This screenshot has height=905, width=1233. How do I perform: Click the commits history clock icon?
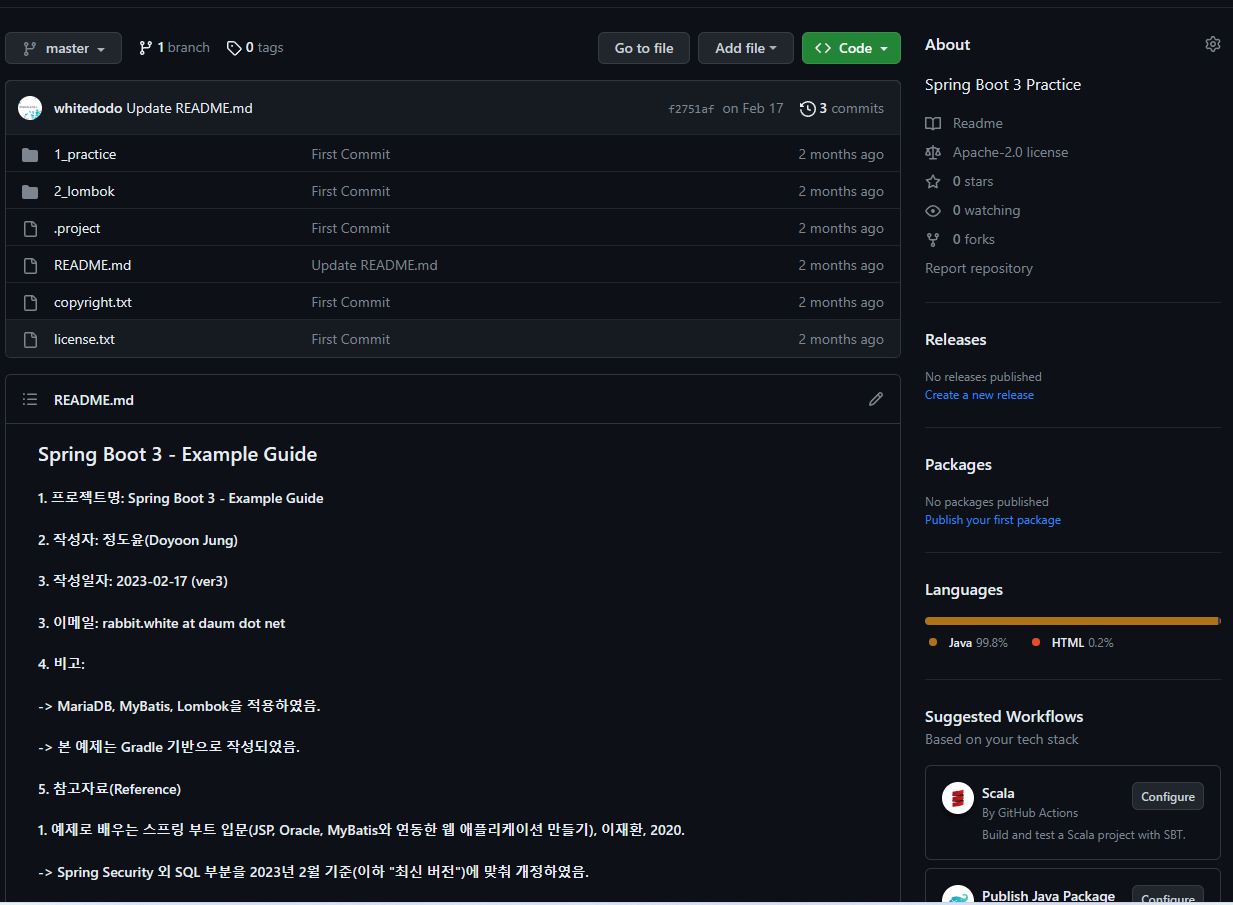pyautogui.click(x=808, y=108)
